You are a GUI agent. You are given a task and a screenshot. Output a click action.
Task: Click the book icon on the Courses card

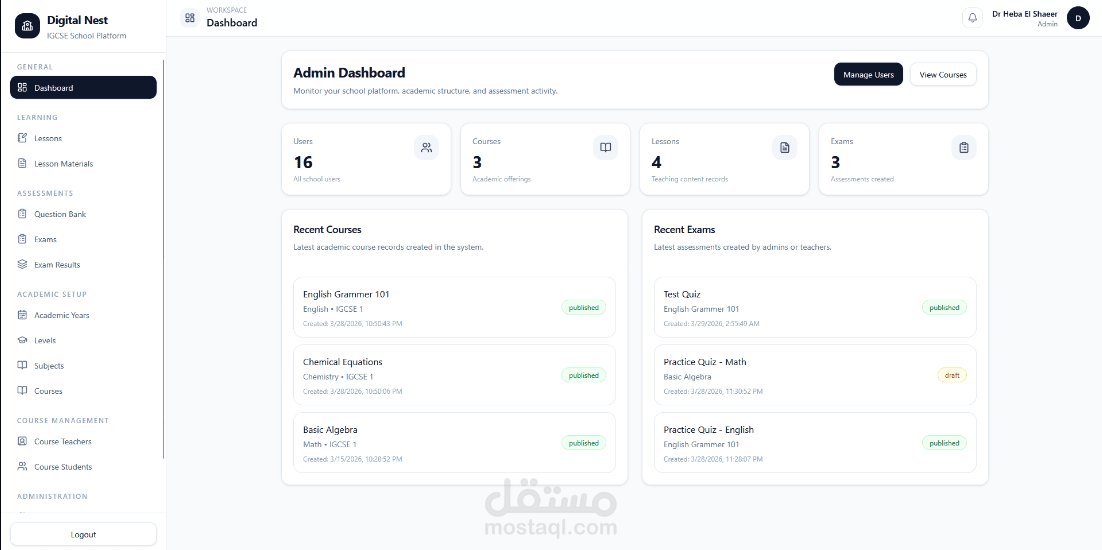[606, 148]
